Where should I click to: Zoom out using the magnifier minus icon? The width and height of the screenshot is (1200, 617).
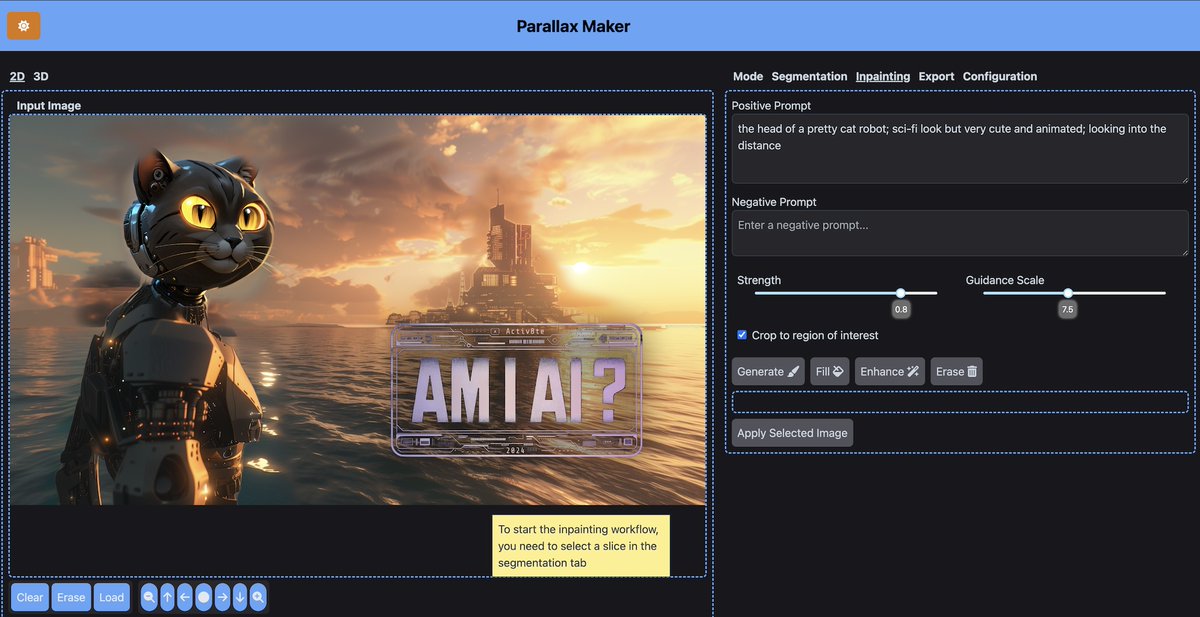(x=148, y=597)
